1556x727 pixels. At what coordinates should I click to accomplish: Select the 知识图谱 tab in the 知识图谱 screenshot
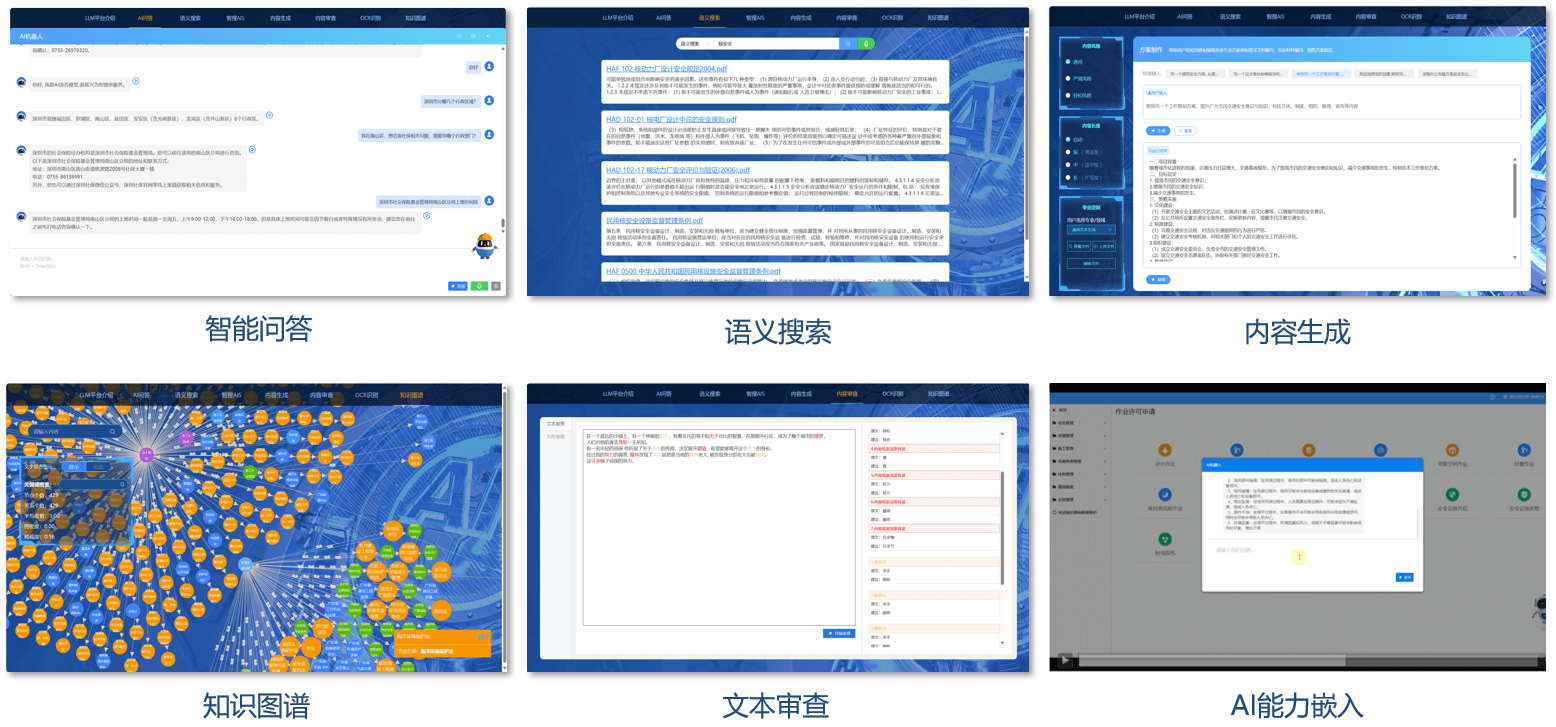coord(412,395)
